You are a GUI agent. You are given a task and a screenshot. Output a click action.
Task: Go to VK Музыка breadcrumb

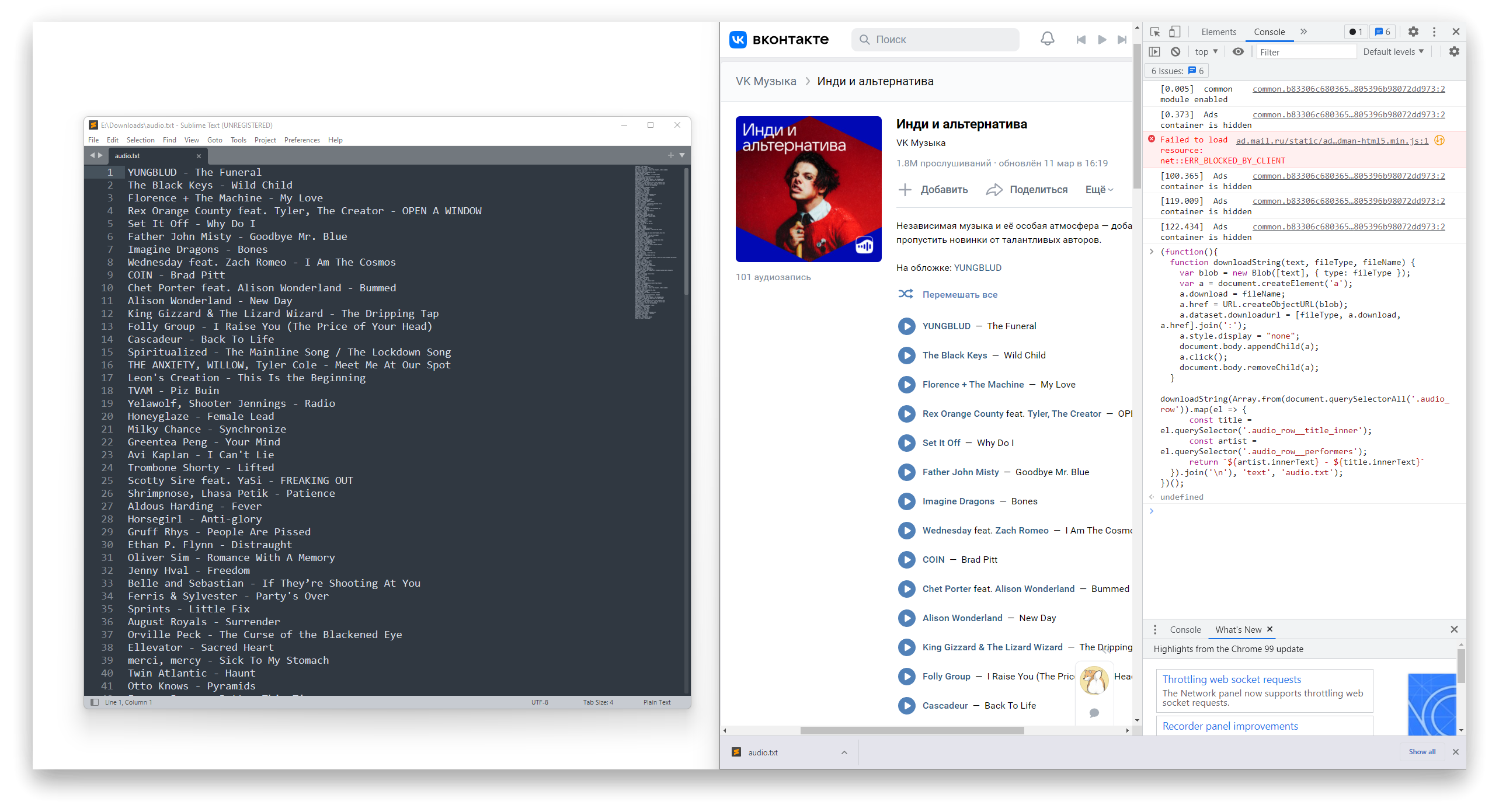pyautogui.click(x=766, y=81)
